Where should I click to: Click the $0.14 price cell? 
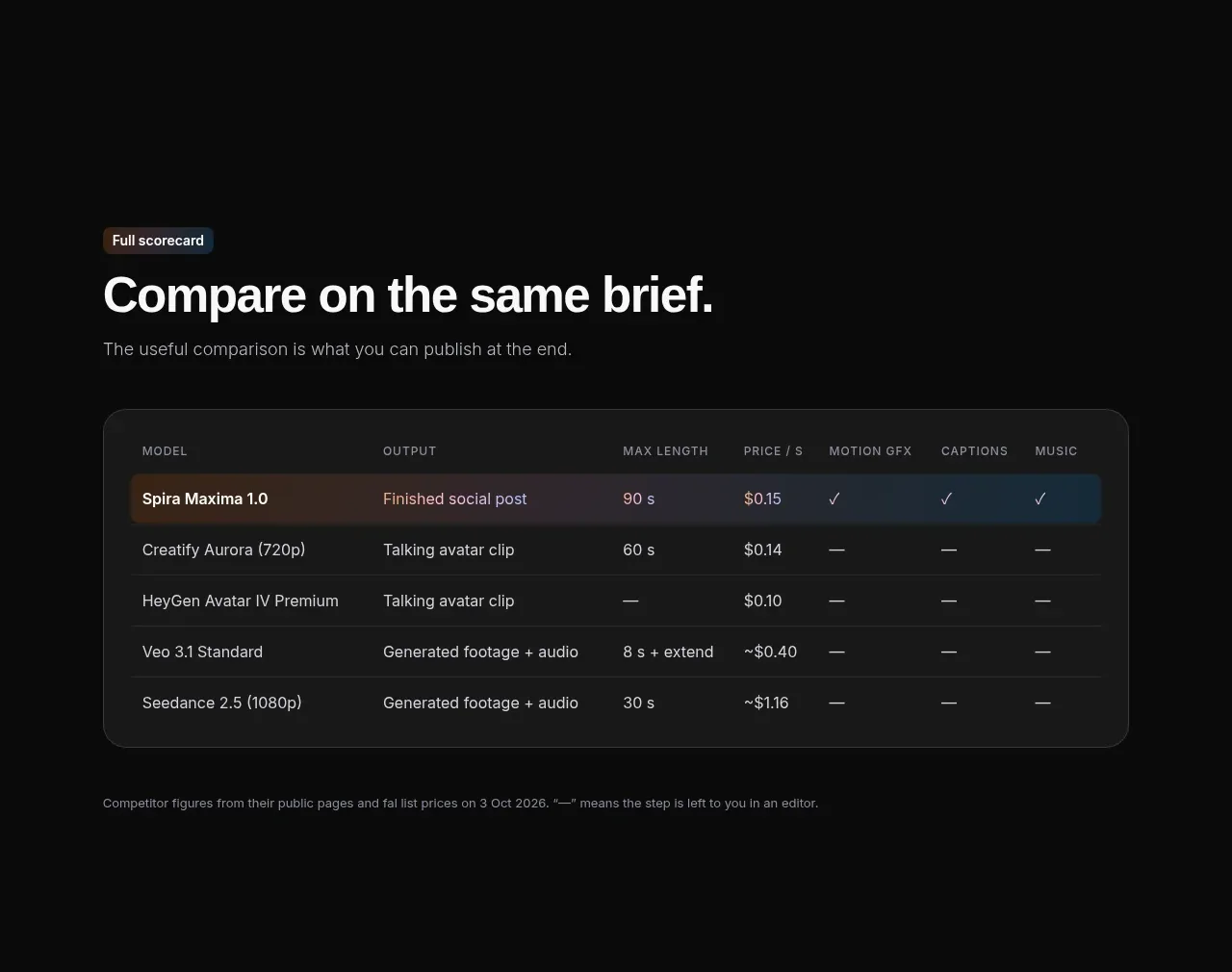763,550
